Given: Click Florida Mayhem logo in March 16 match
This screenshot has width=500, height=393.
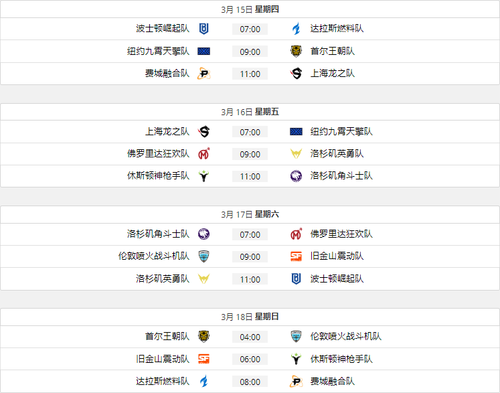Looking at the screenshot, I should 204,154.
